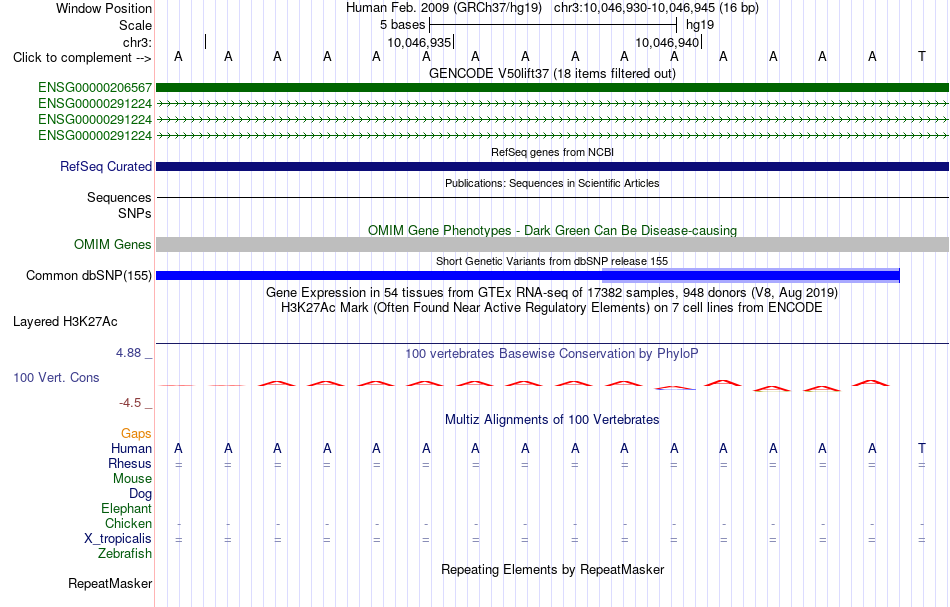This screenshot has height=607, width=950.
Task: Open the OMIM Gene Phenotypes track title
Action: (x=552, y=231)
